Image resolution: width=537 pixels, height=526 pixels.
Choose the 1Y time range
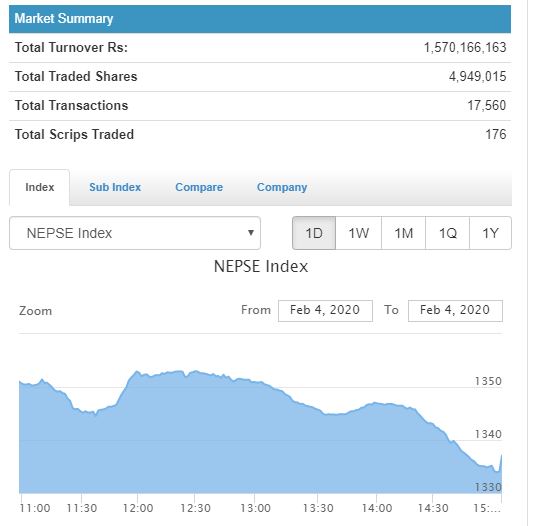tap(490, 233)
